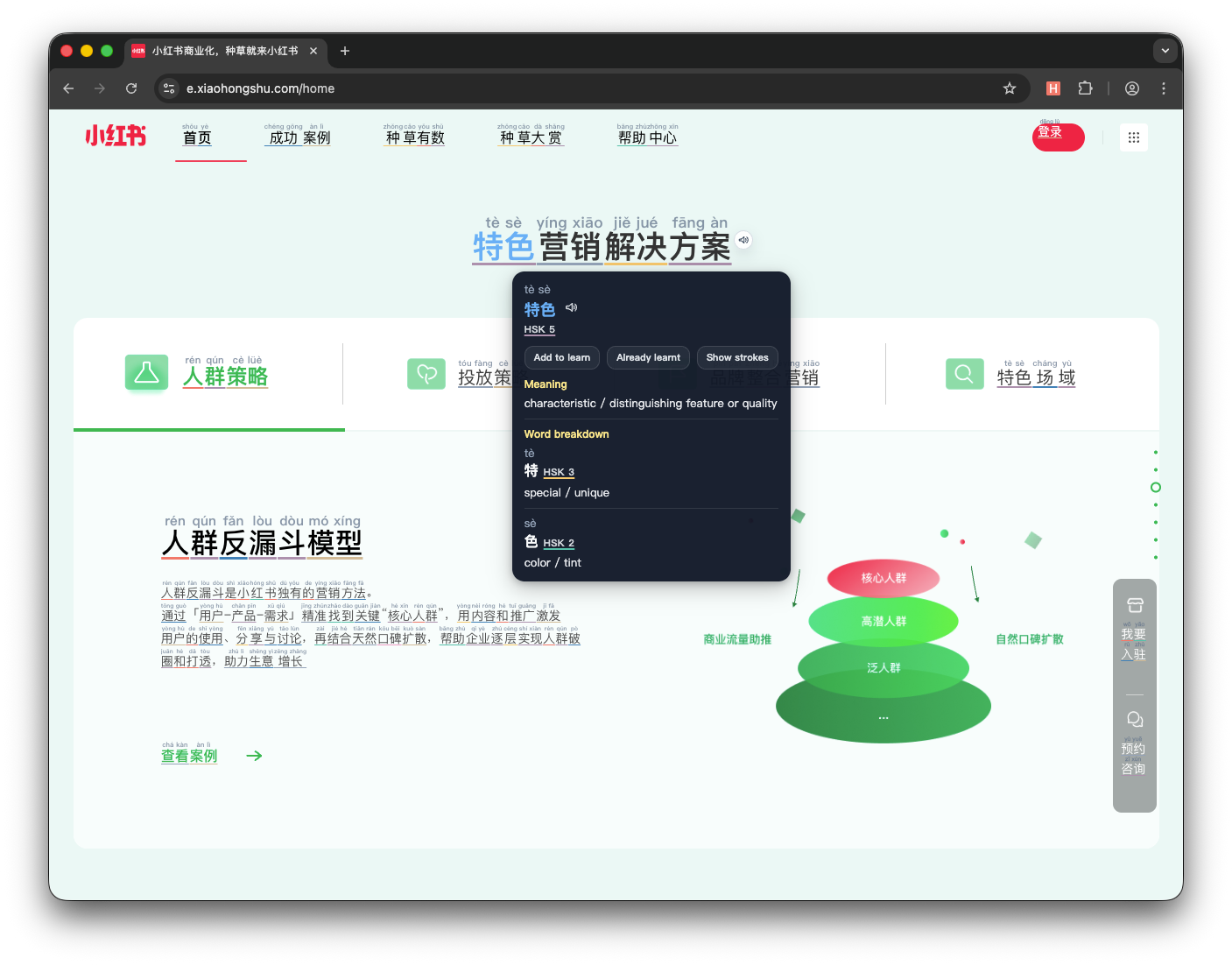Click the green progress bar under 人群策略

click(x=208, y=430)
